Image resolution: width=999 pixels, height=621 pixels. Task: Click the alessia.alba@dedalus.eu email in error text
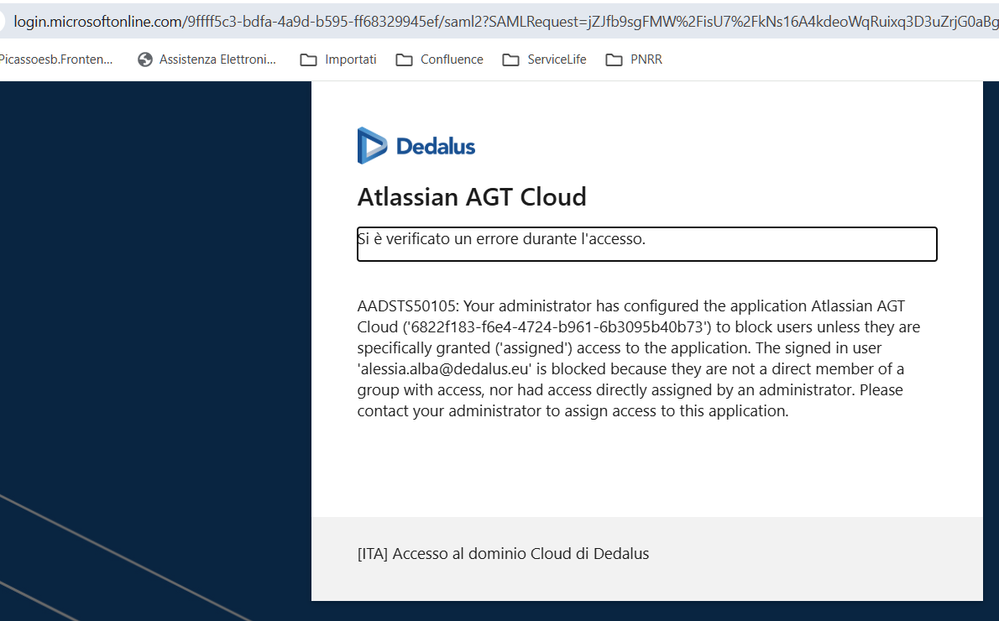pos(445,369)
